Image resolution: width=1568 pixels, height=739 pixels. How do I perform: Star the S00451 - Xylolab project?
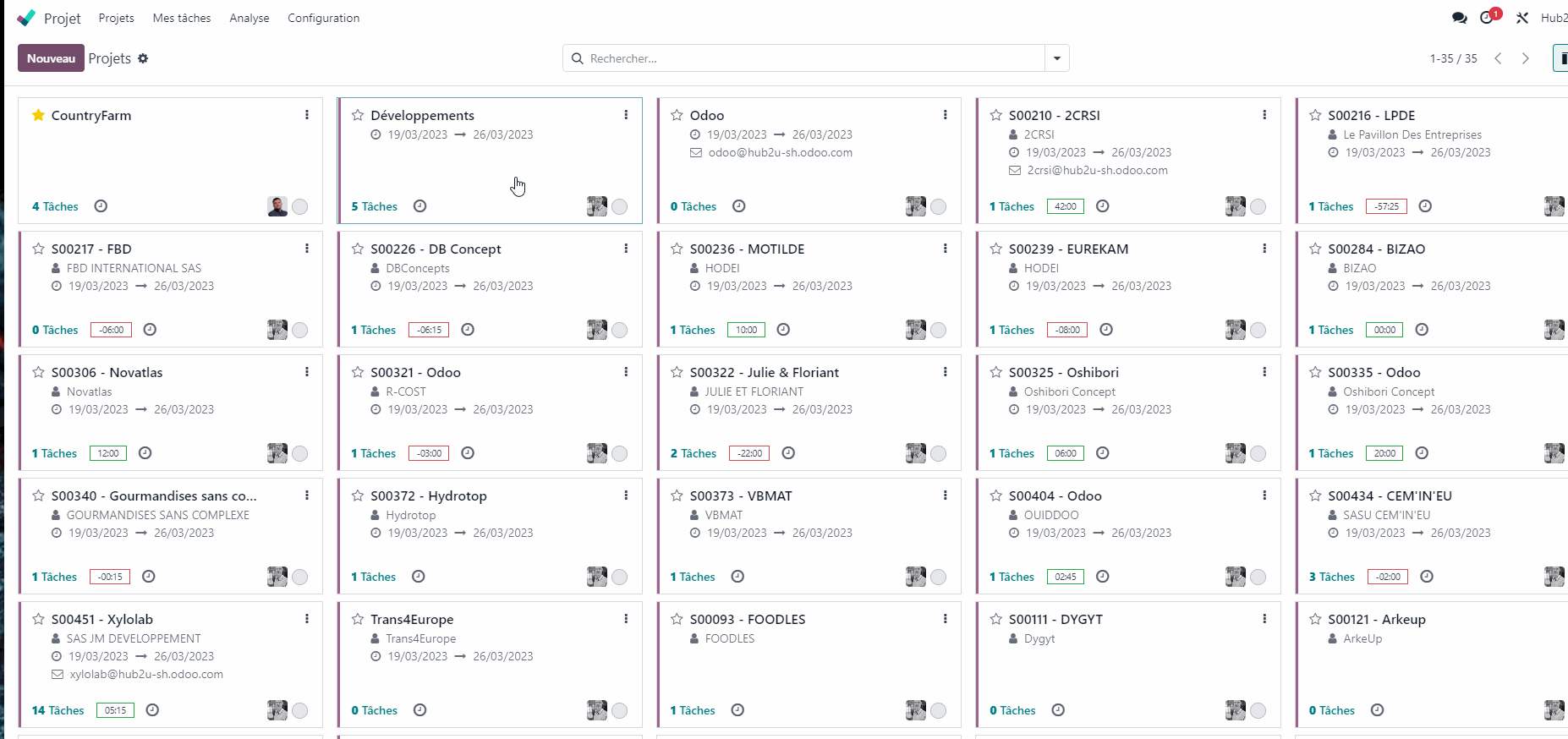(x=38, y=619)
